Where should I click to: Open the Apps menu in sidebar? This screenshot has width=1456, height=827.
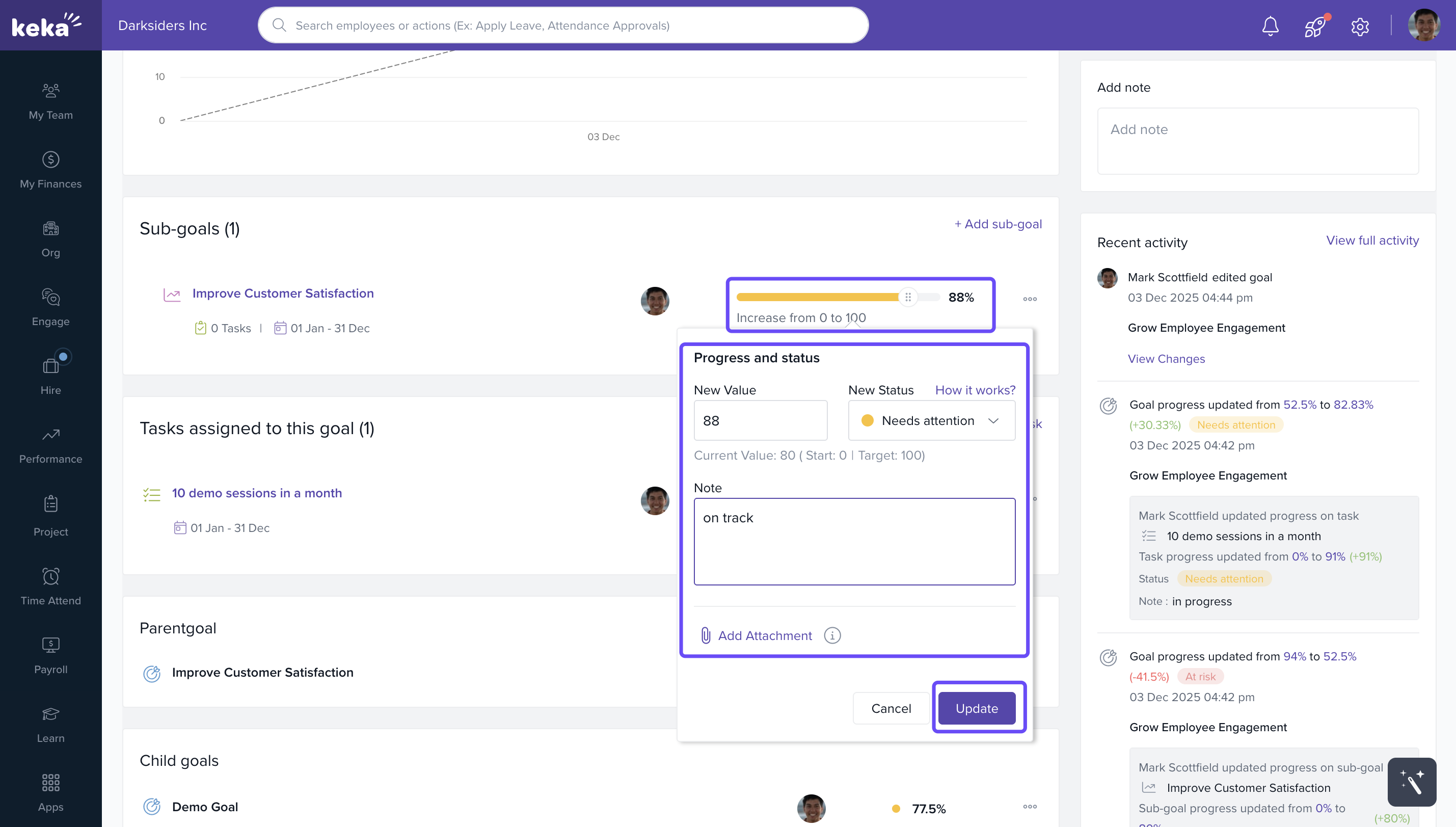[x=50, y=792]
